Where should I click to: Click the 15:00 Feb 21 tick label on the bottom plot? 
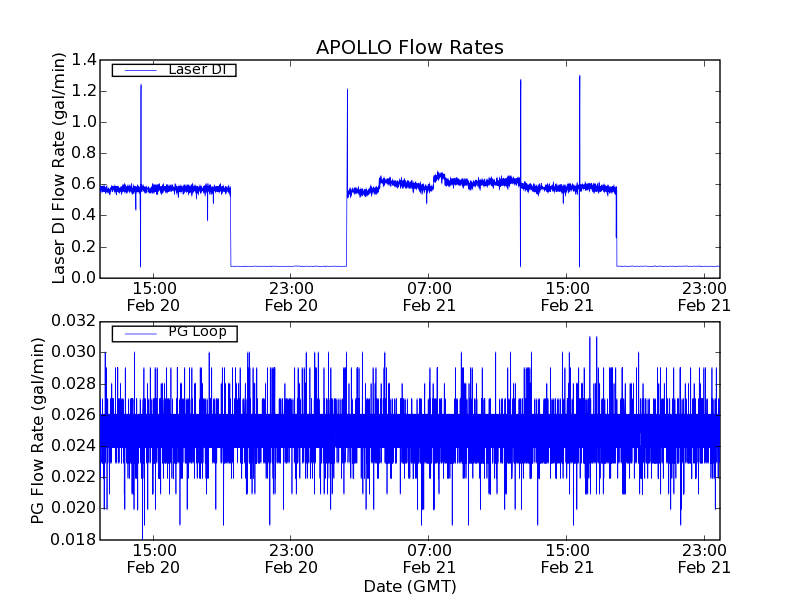[x=566, y=559]
